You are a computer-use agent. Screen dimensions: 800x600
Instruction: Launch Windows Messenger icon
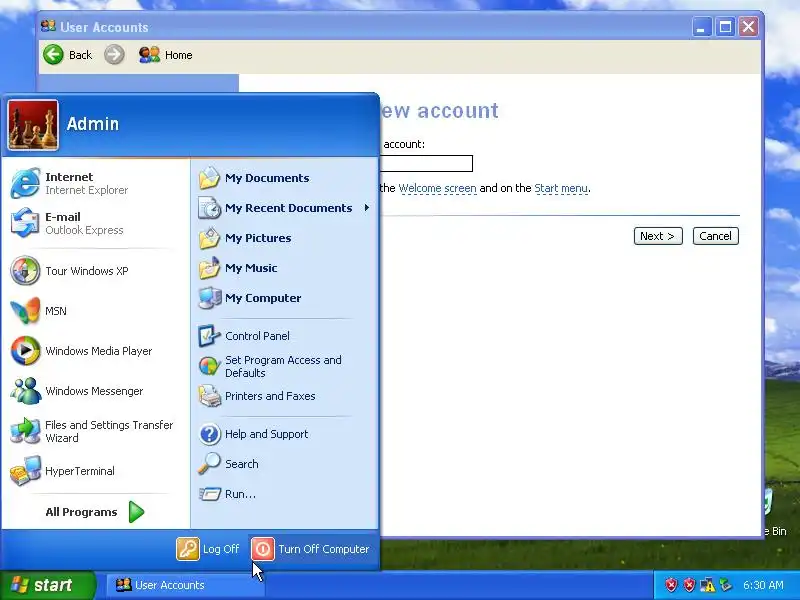tap(26, 391)
